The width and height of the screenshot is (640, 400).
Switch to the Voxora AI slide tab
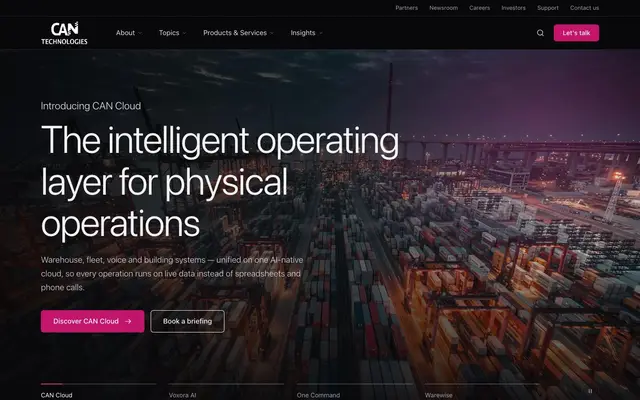tap(227, 391)
